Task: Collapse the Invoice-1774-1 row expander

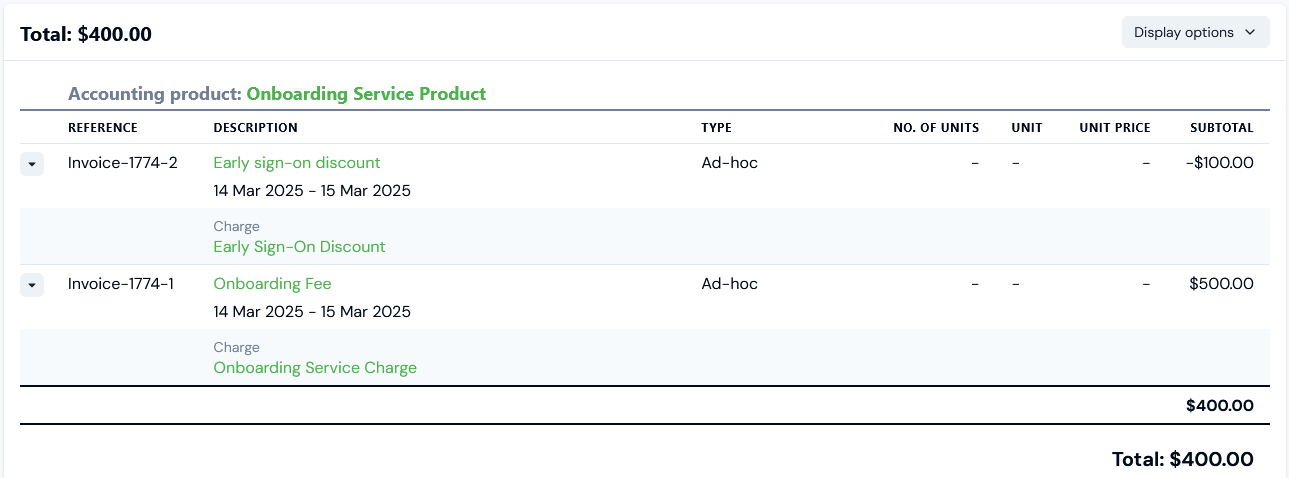Action: click(32, 285)
